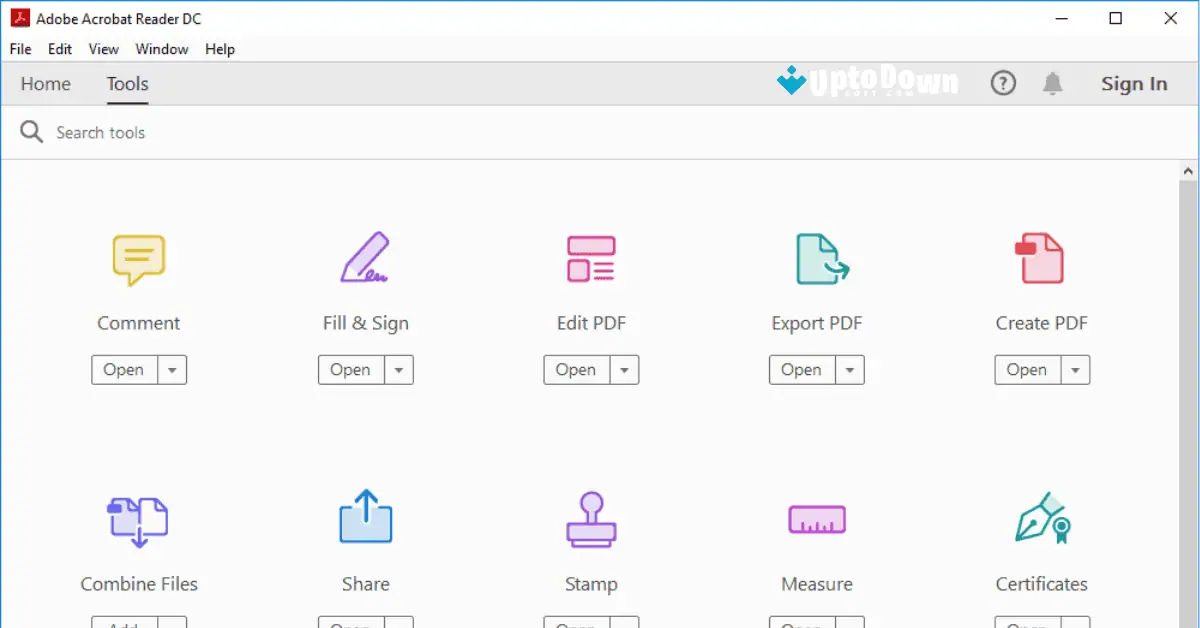Viewport: 1200px width, 628px height.
Task: Select the Share tool icon
Action: pyautogui.click(x=365, y=518)
